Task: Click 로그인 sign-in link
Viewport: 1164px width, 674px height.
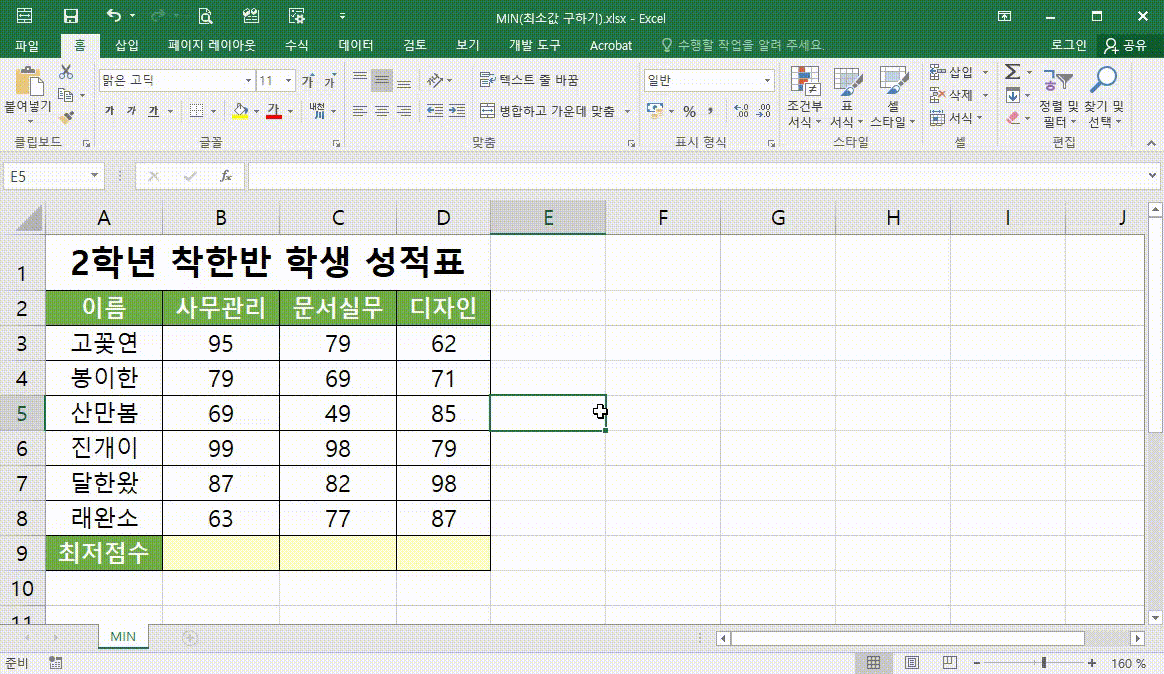Action: [x=1068, y=45]
